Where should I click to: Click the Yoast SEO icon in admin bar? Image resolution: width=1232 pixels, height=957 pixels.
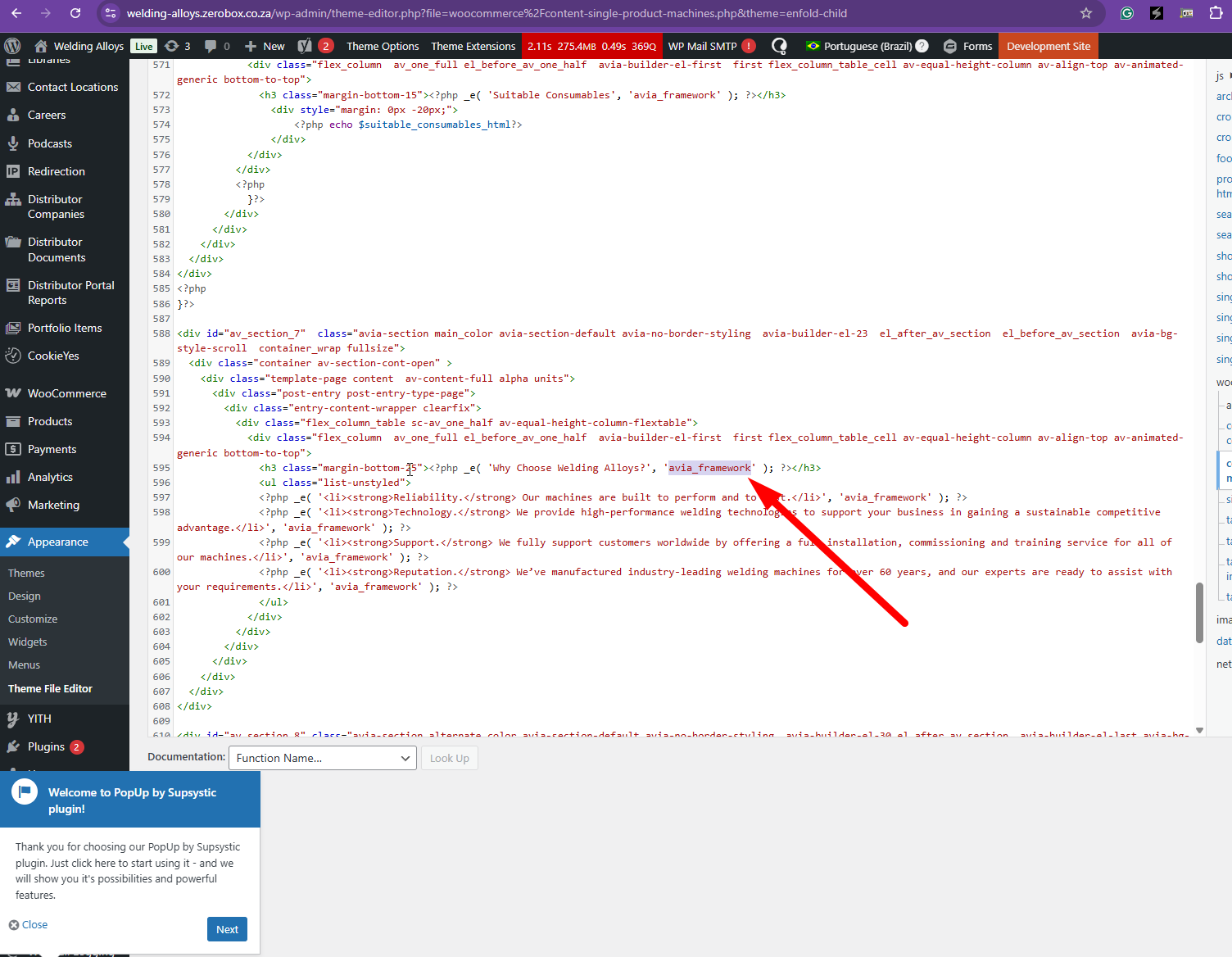(306, 46)
